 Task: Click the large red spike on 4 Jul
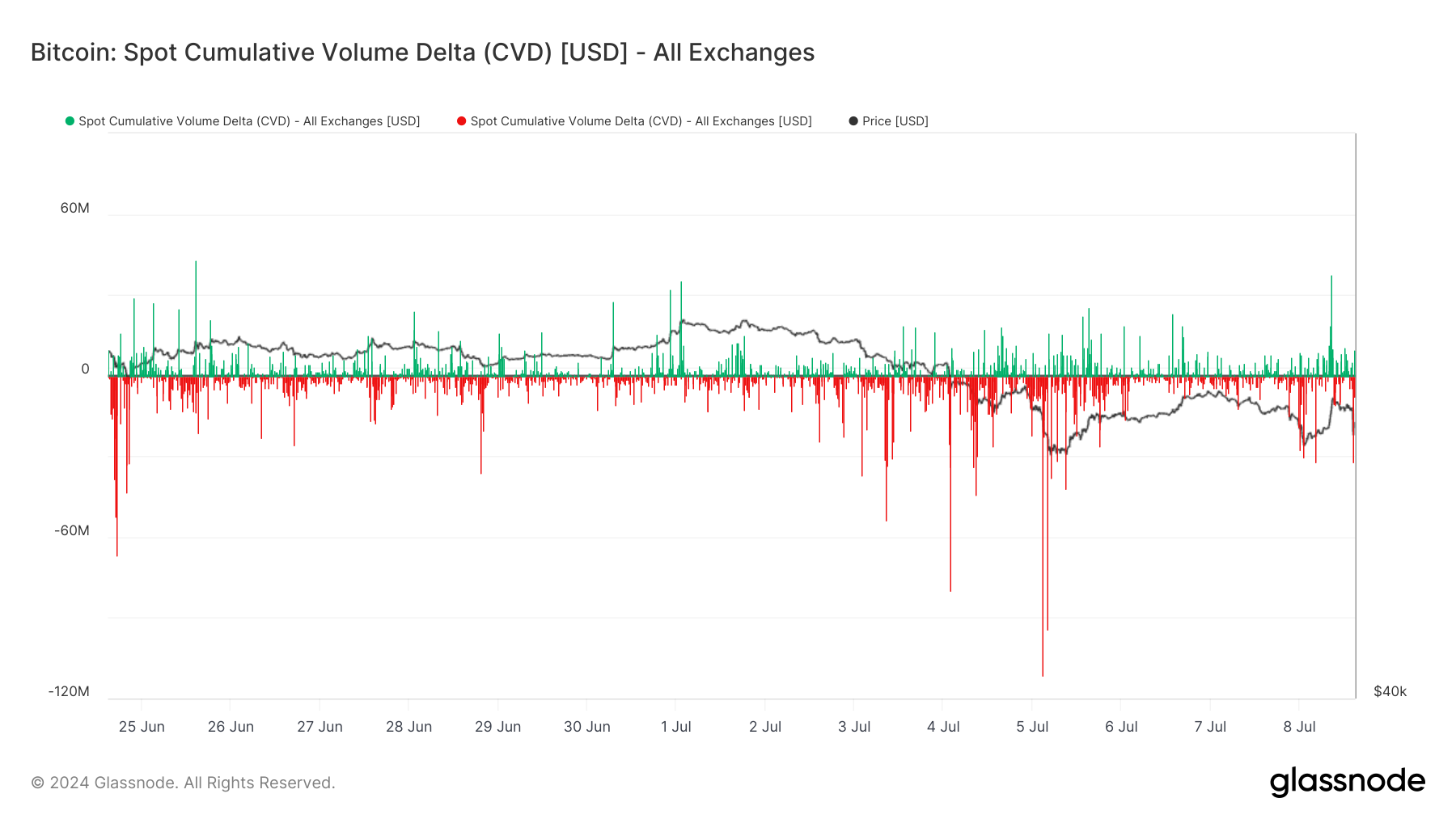click(950, 483)
